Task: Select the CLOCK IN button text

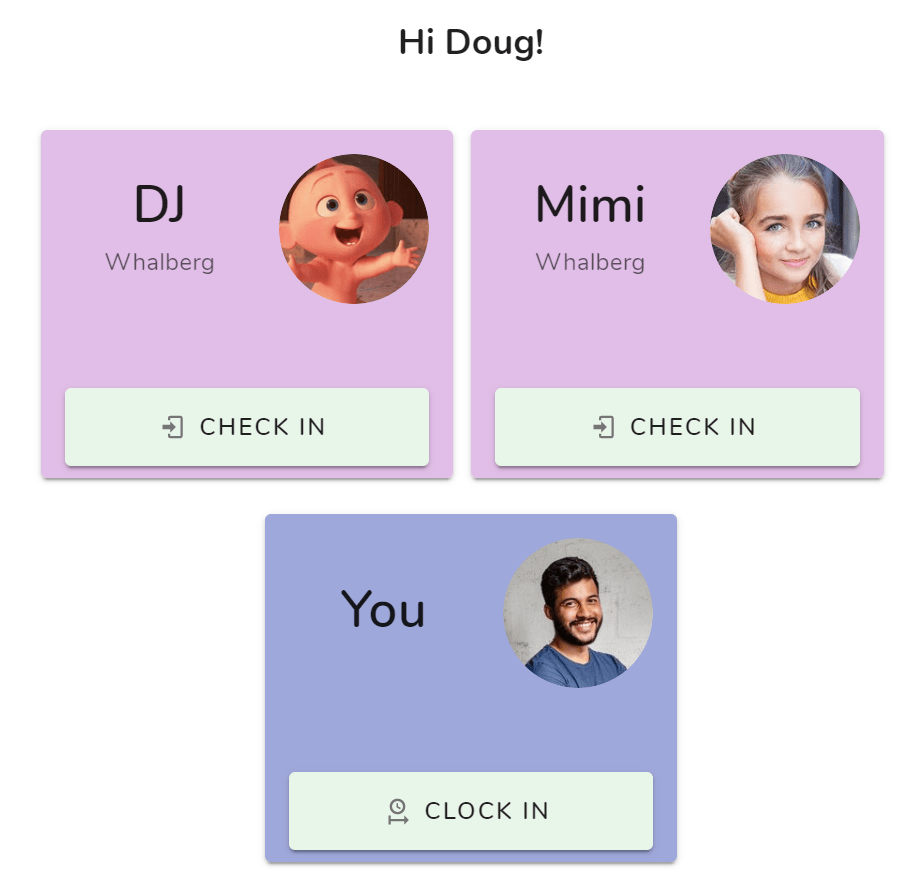Action: pos(487,811)
